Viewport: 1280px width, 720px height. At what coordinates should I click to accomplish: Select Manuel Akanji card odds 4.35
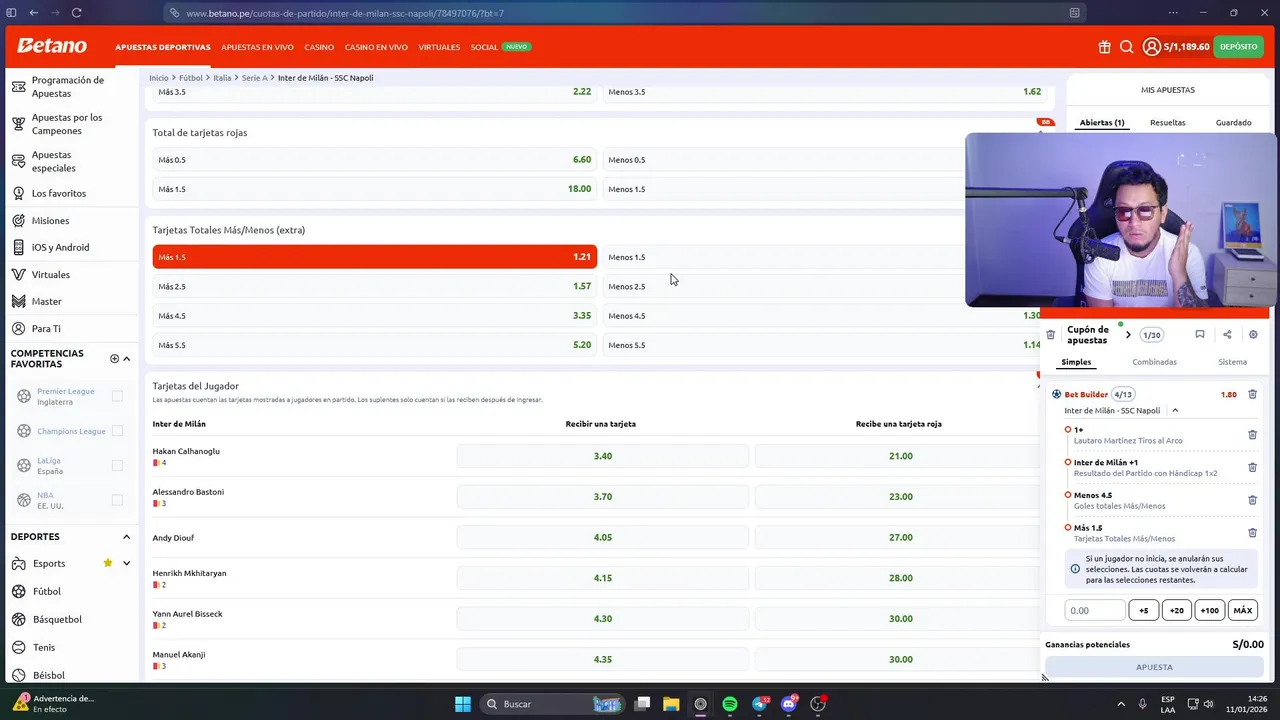602,660
